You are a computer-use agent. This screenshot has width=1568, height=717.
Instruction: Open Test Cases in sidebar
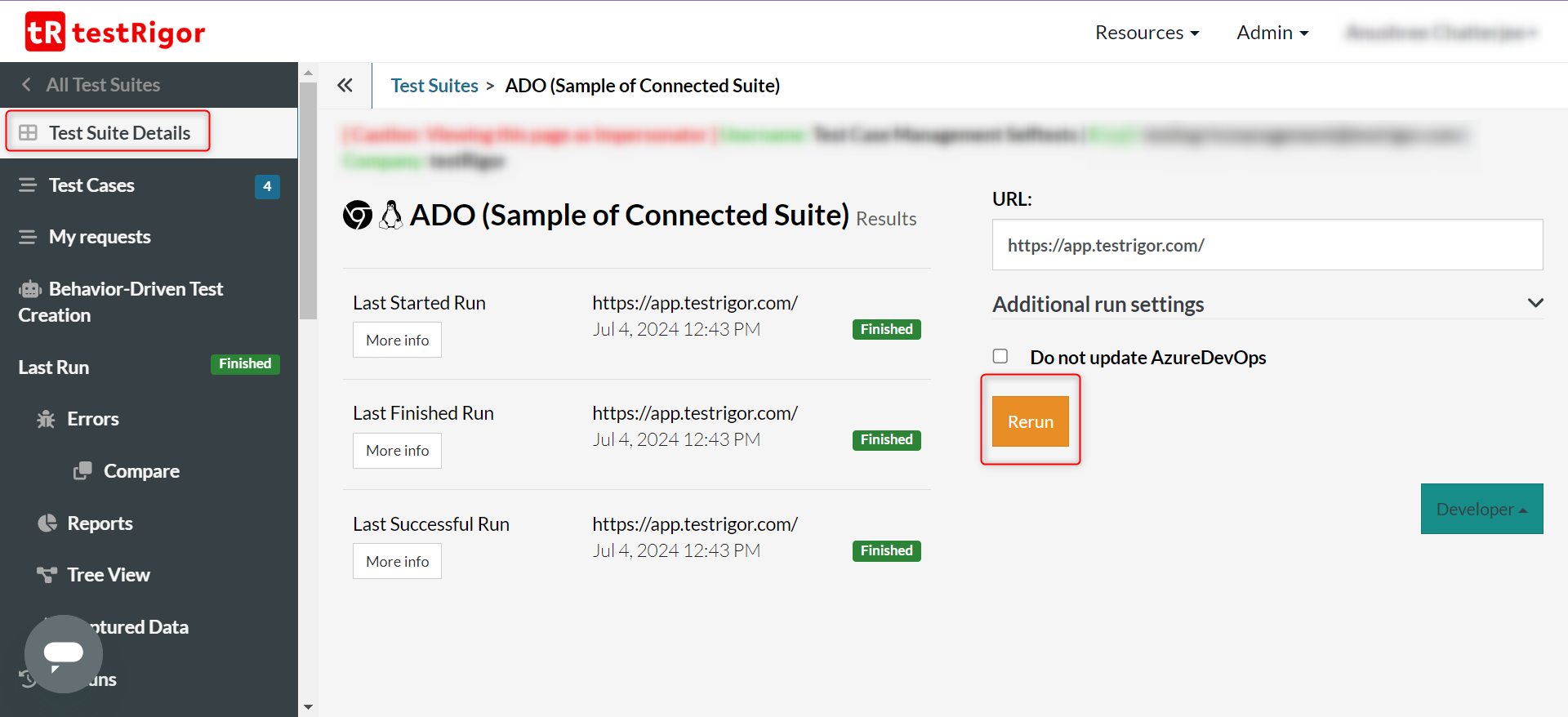point(91,185)
